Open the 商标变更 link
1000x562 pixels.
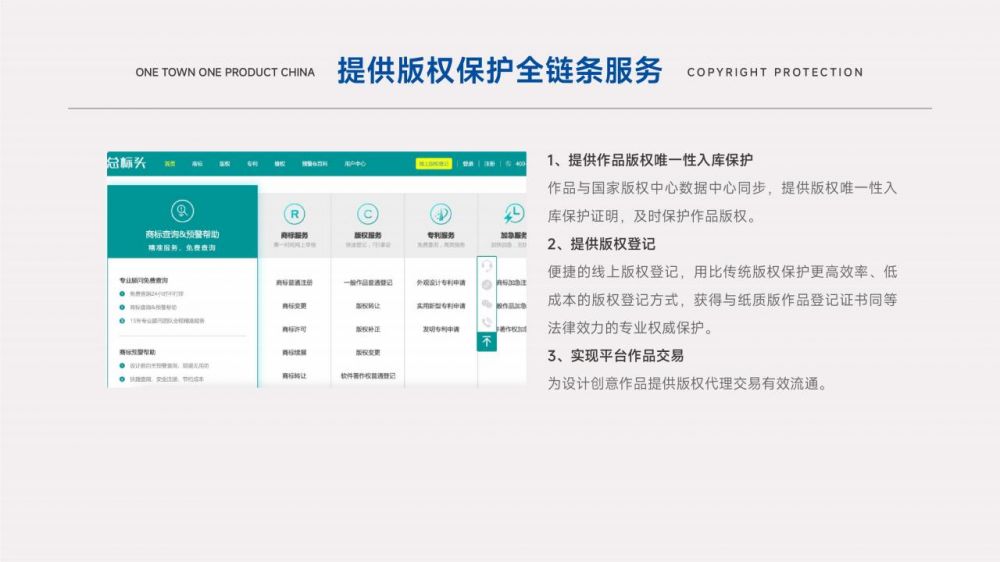click(x=294, y=306)
